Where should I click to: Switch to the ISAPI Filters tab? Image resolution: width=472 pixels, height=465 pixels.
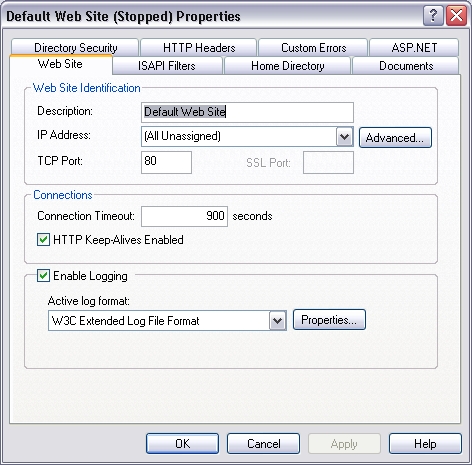click(x=167, y=65)
